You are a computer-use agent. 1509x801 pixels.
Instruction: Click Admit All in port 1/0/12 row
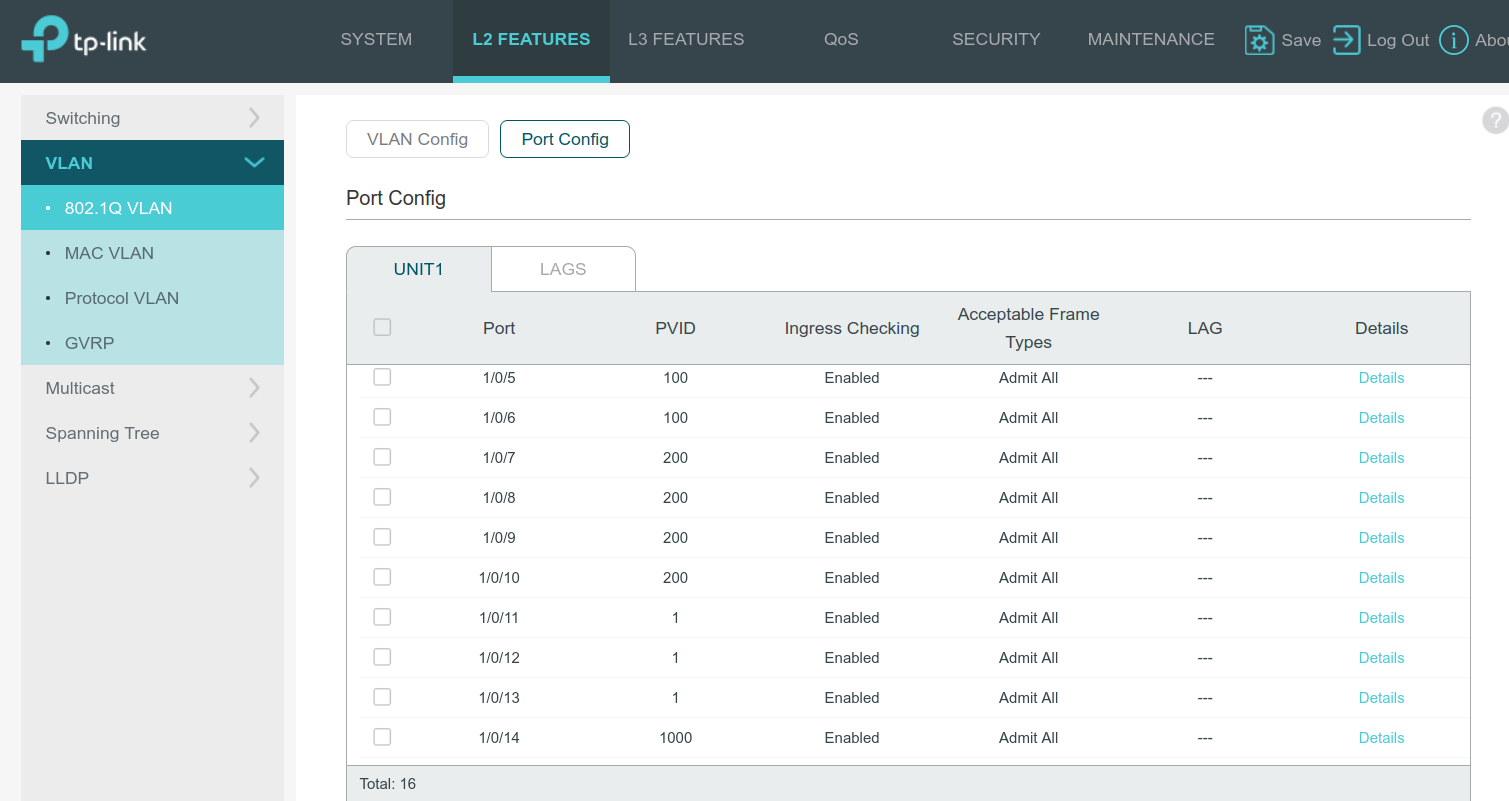click(1028, 658)
